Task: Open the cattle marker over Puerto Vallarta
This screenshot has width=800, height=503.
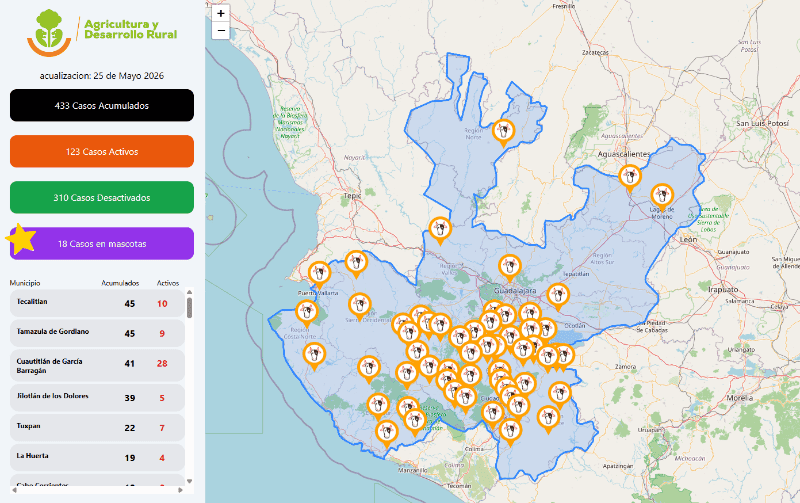Action: click(x=319, y=274)
